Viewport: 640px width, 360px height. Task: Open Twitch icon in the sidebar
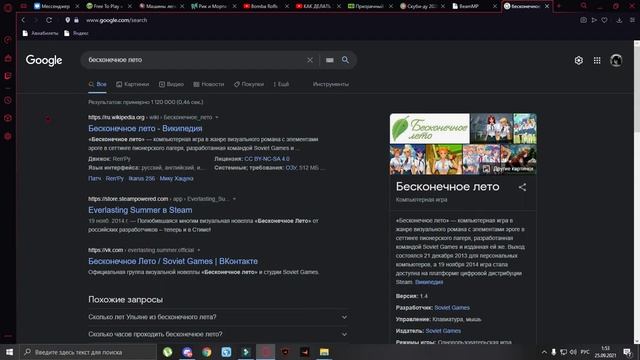[x=8, y=76]
